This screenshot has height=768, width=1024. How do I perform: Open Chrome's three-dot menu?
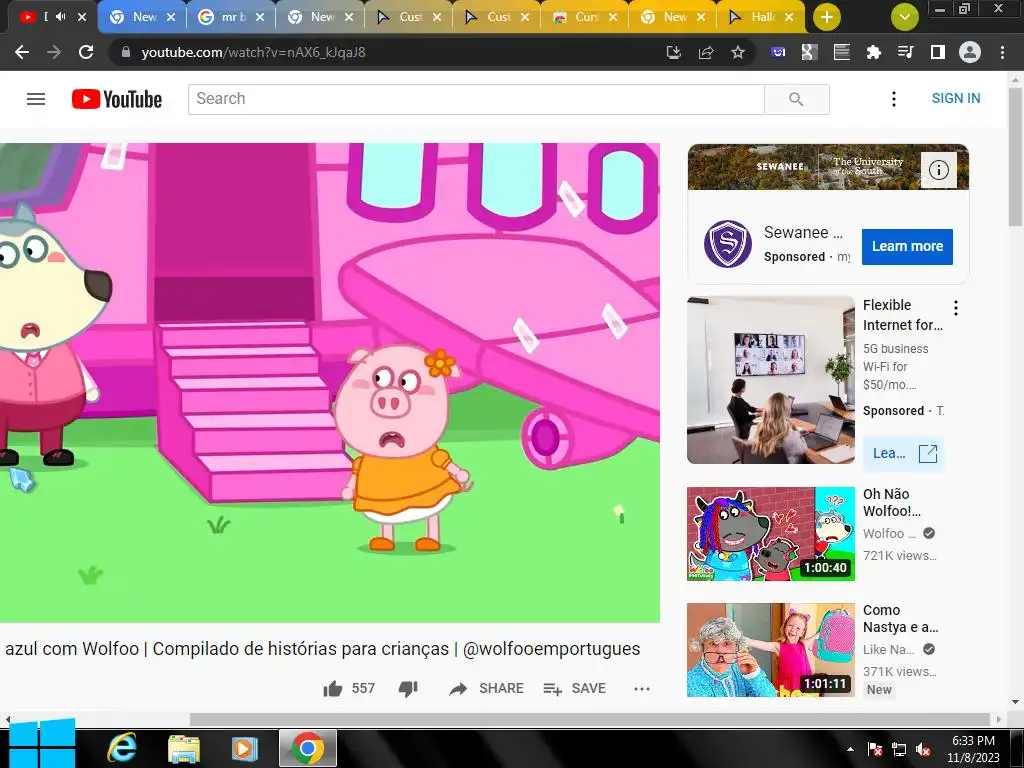coord(1002,52)
